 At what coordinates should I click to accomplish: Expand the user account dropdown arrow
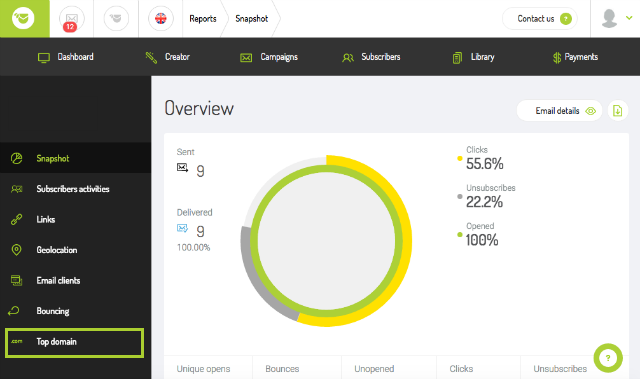(x=629, y=18)
